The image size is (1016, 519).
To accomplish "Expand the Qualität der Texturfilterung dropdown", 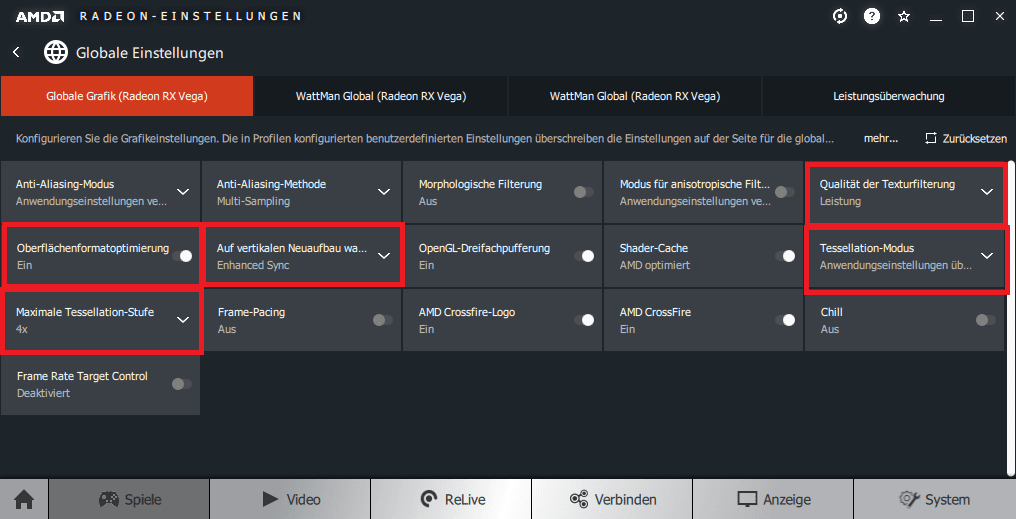I will pyautogui.click(x=987, y=192).
